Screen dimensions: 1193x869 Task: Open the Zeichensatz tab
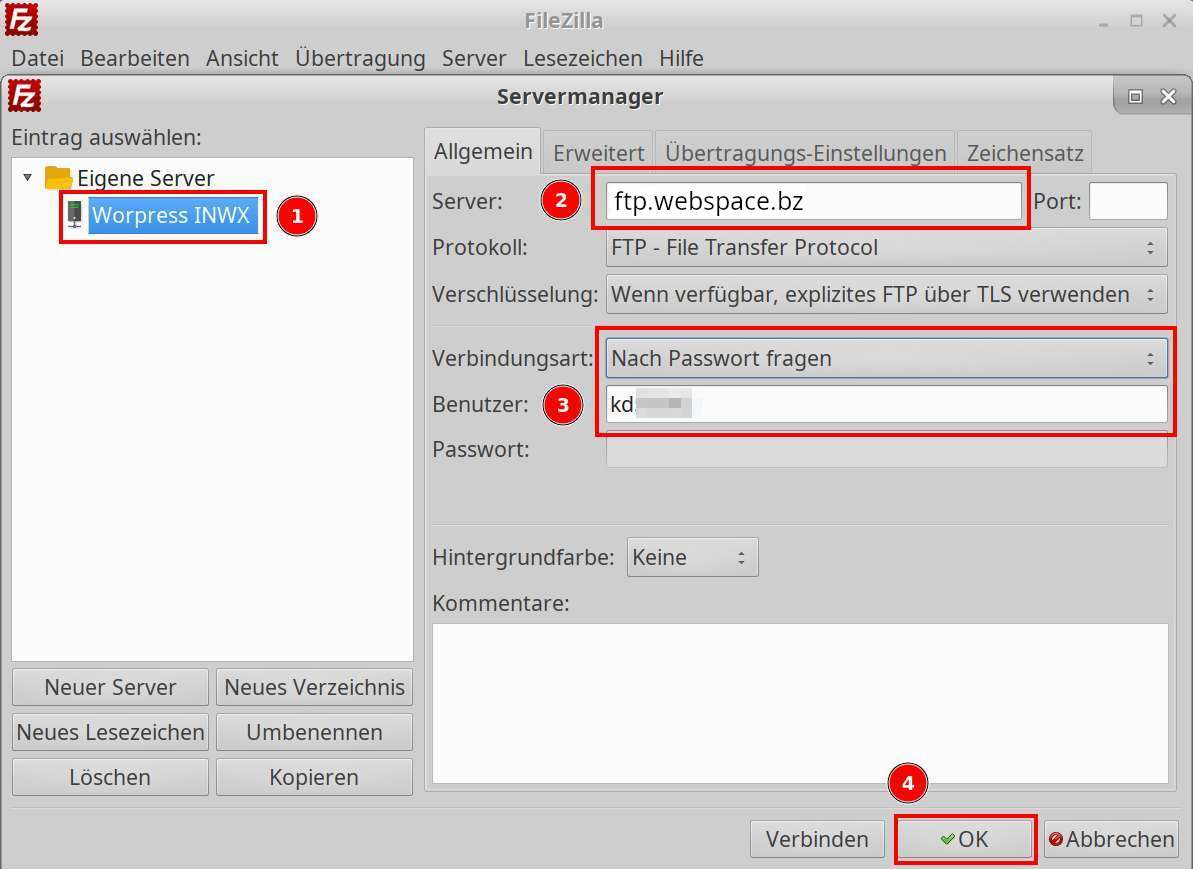coord(1024,153)
